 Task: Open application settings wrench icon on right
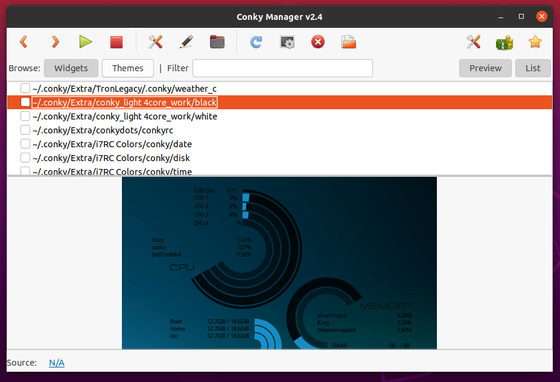point(473,42)
